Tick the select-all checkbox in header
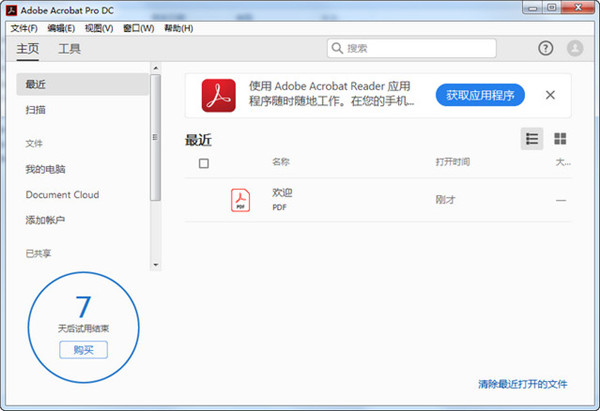Screen dimensions: 600x411 point(204,163)
